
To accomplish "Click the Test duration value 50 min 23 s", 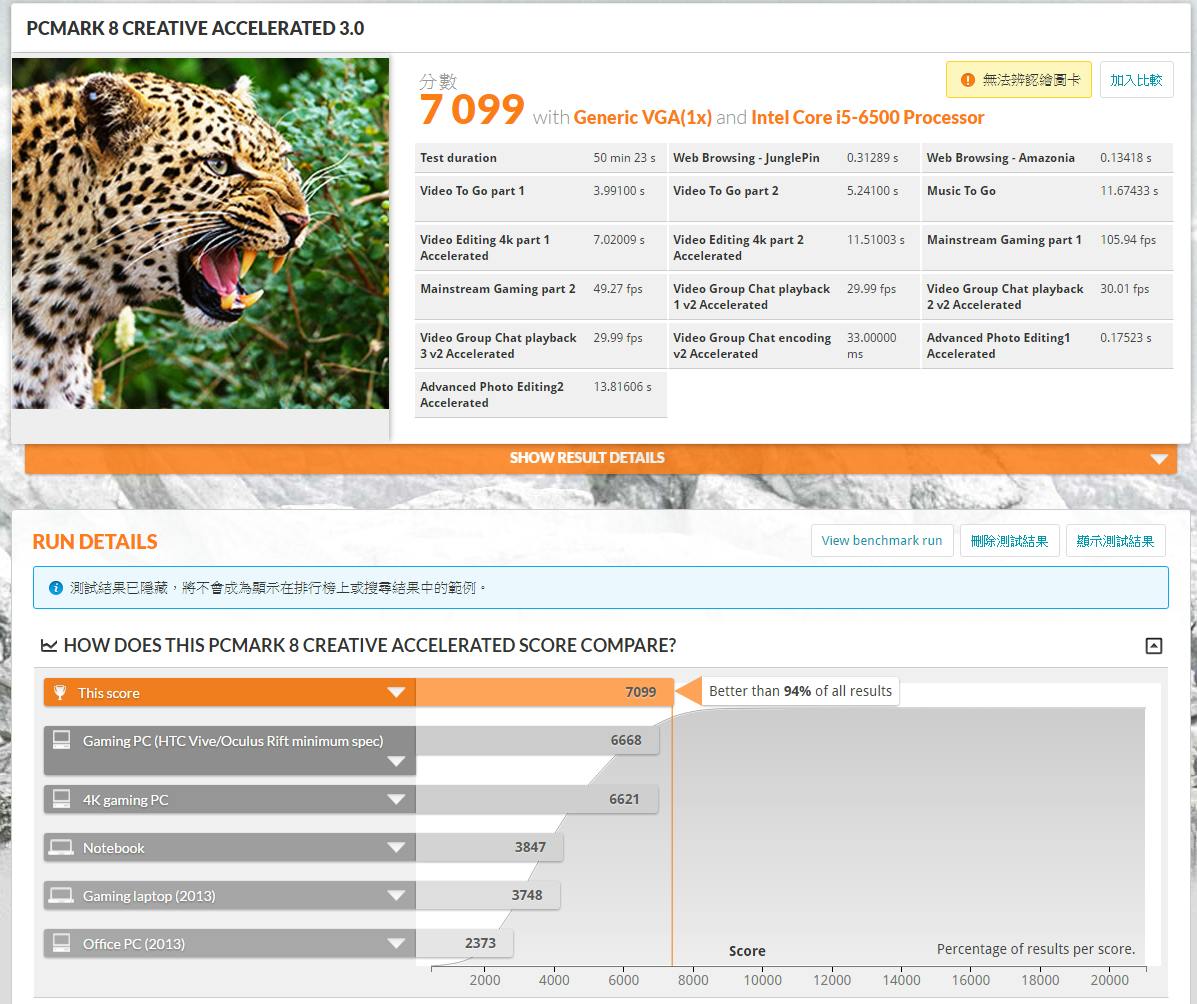I will 624,158.
